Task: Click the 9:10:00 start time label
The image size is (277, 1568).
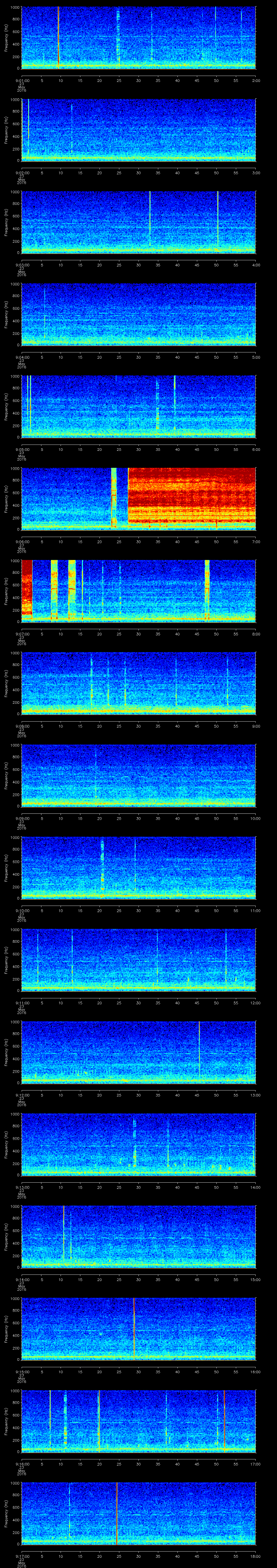Action: [x=22, y=910]
